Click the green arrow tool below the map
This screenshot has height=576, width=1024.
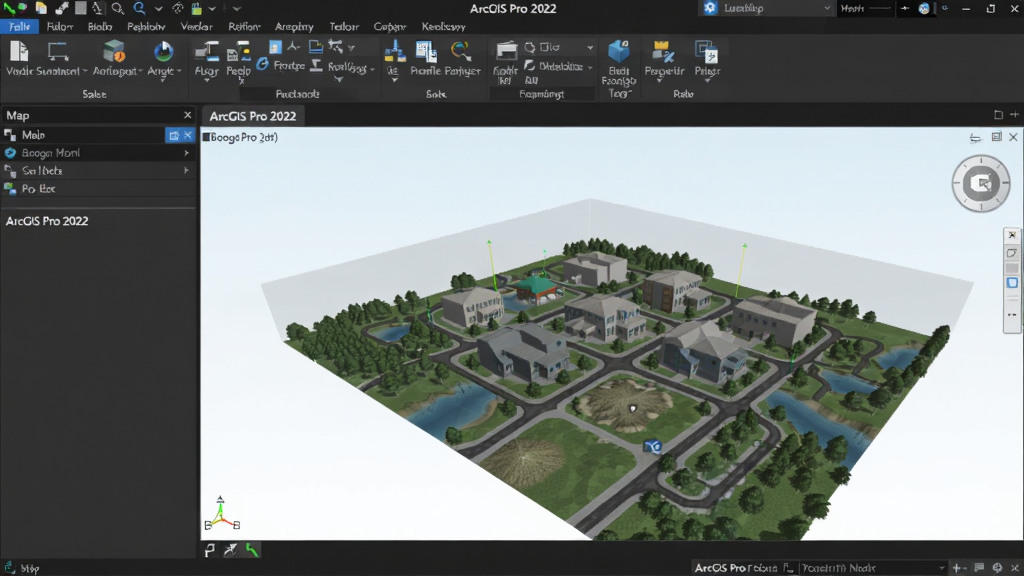click(252, 551)
